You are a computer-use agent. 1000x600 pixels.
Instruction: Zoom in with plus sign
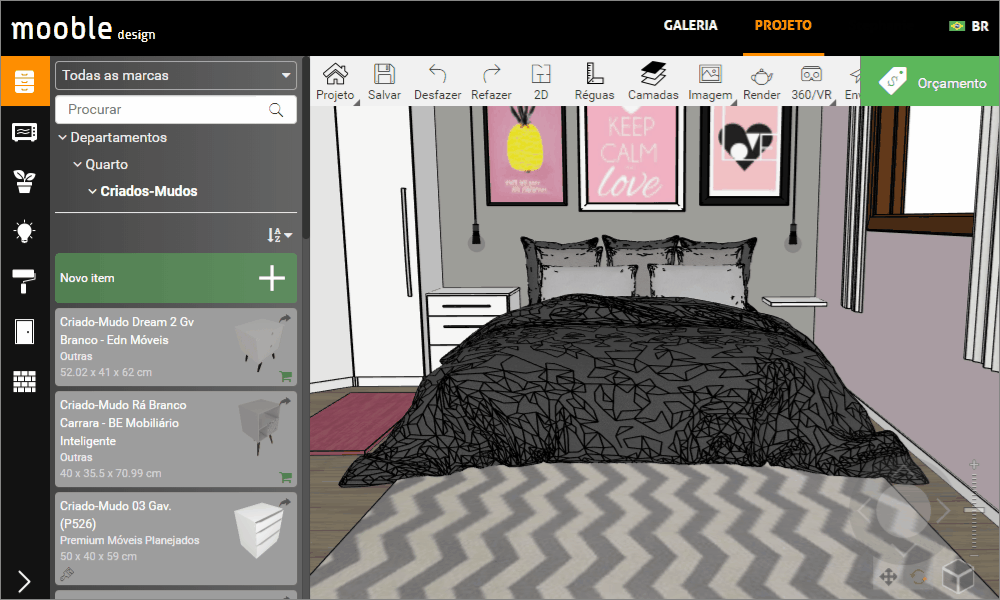(974, 465)
